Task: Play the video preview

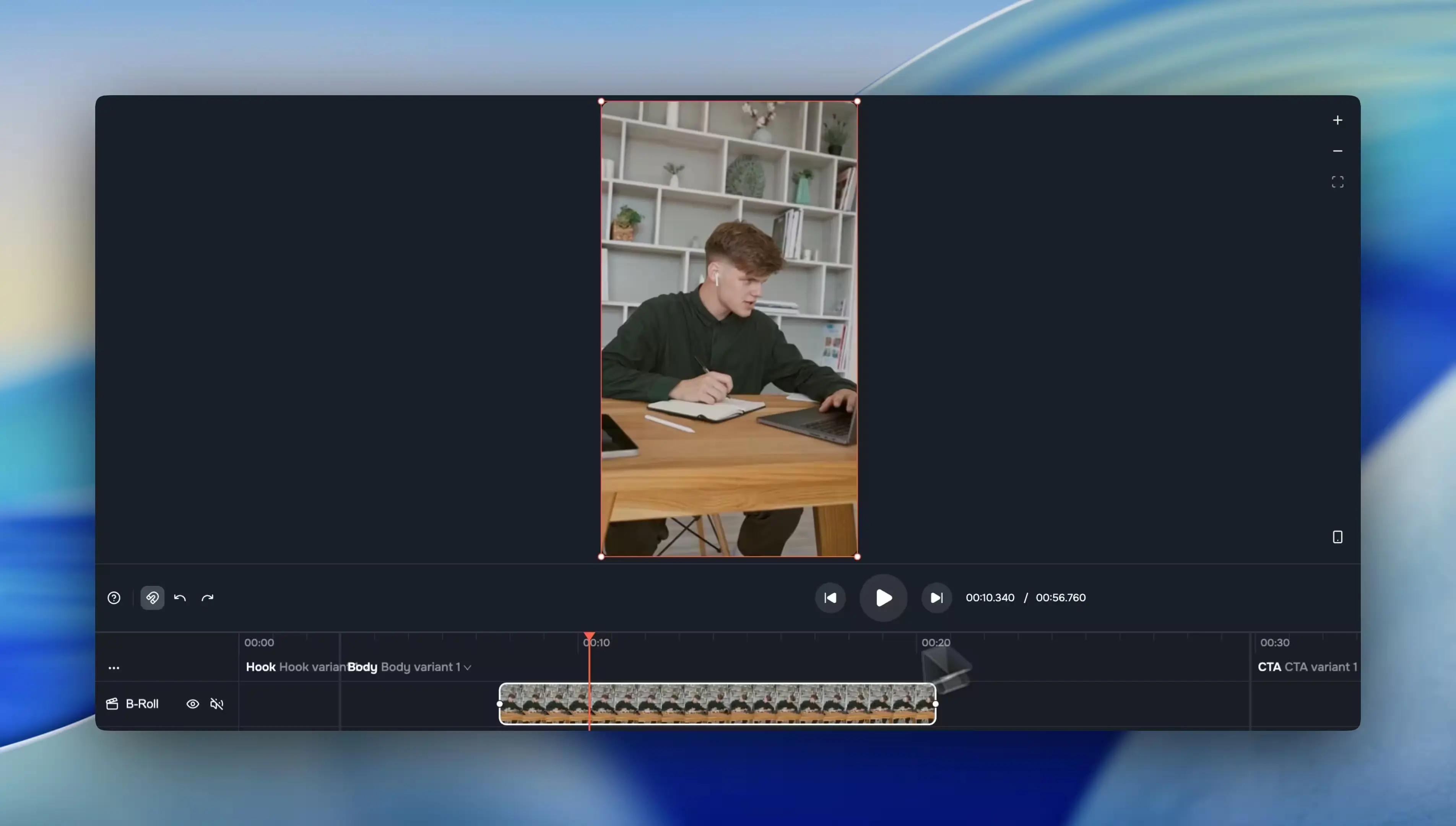Action: pos(884,598)
